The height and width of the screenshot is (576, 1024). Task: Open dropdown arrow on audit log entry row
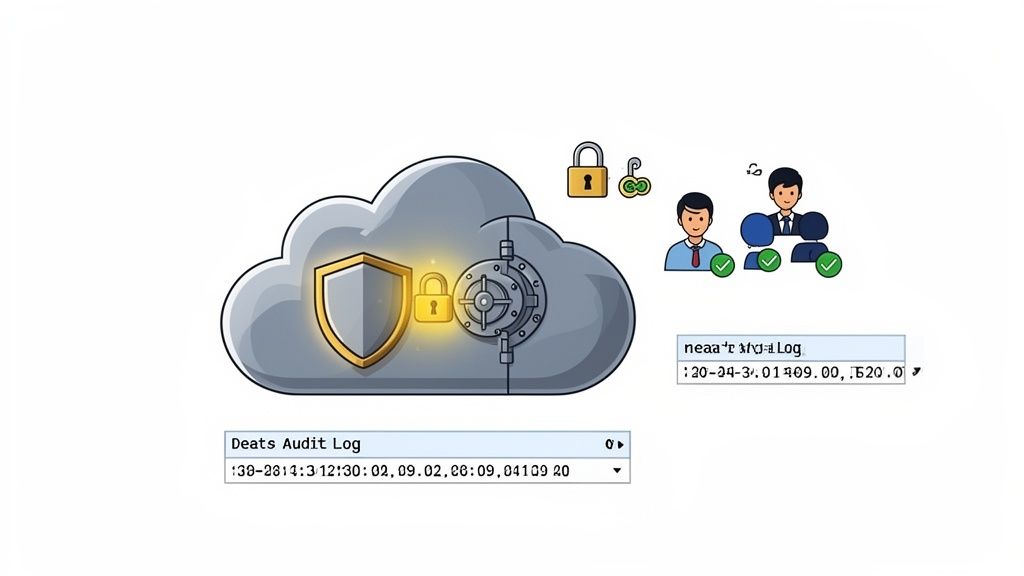tap(617, 470)
